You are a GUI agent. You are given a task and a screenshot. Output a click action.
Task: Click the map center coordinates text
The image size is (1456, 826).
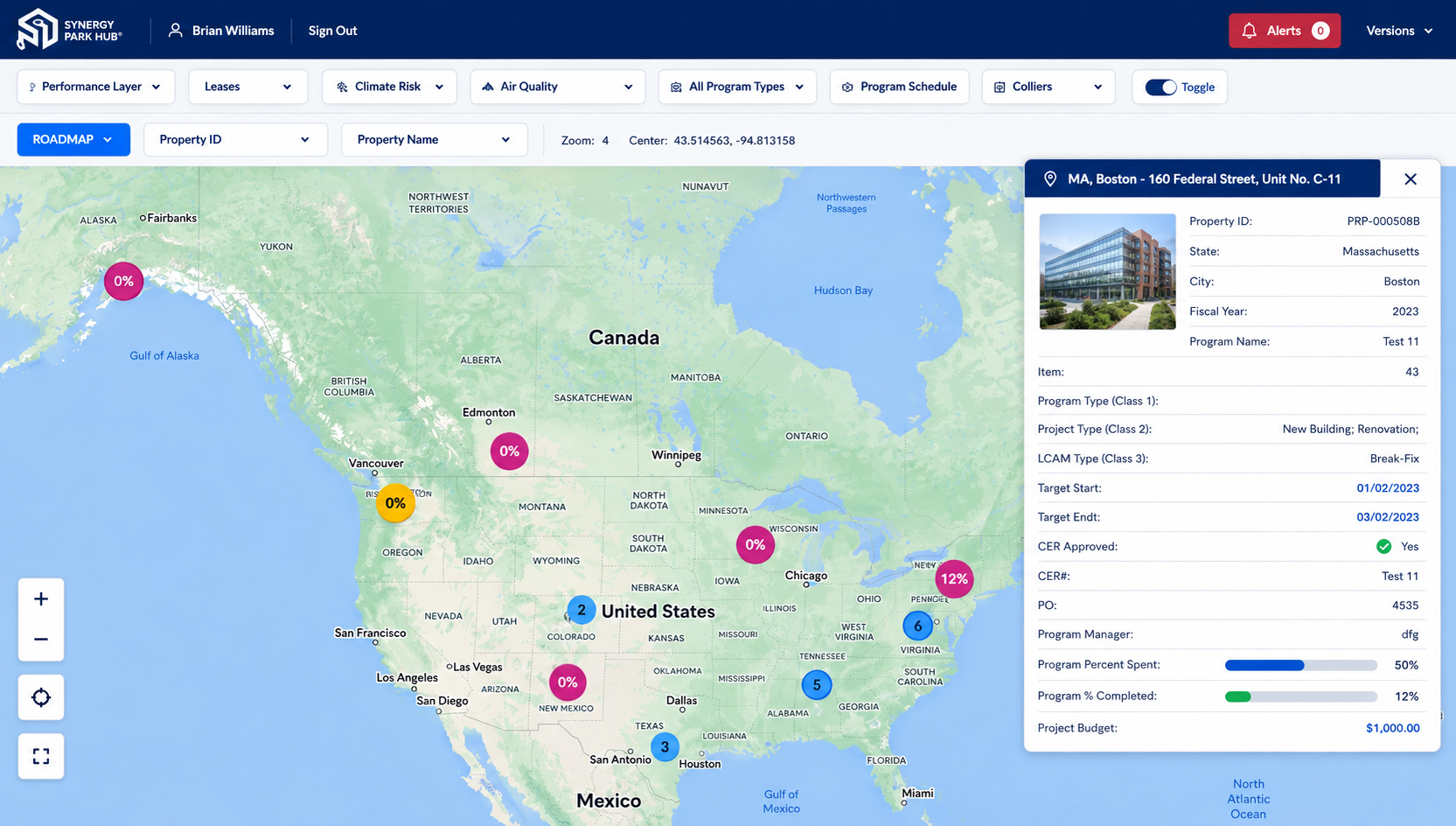click(x=734, y=141)
